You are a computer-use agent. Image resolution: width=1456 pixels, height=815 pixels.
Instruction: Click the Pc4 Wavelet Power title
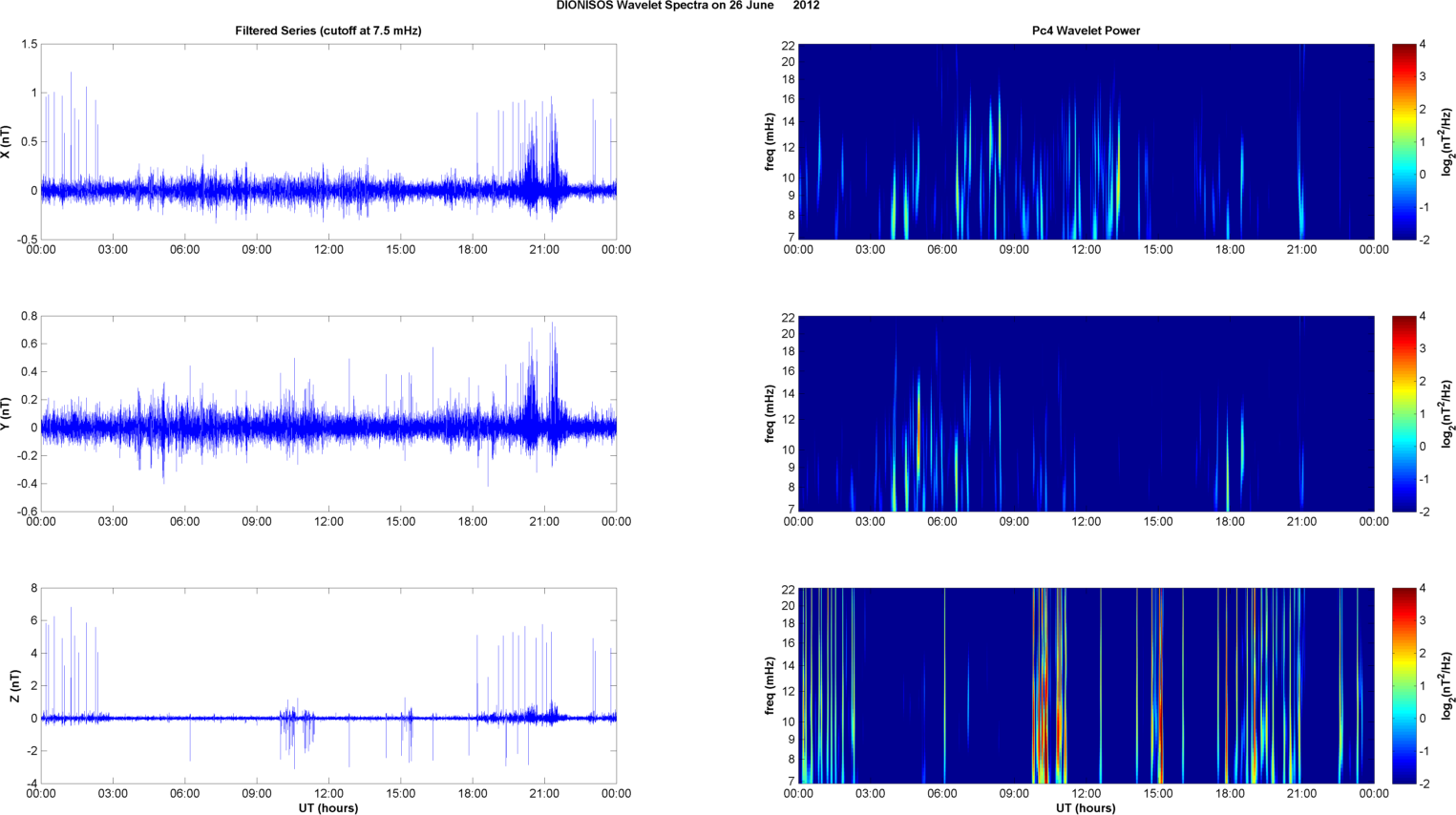1086,31
